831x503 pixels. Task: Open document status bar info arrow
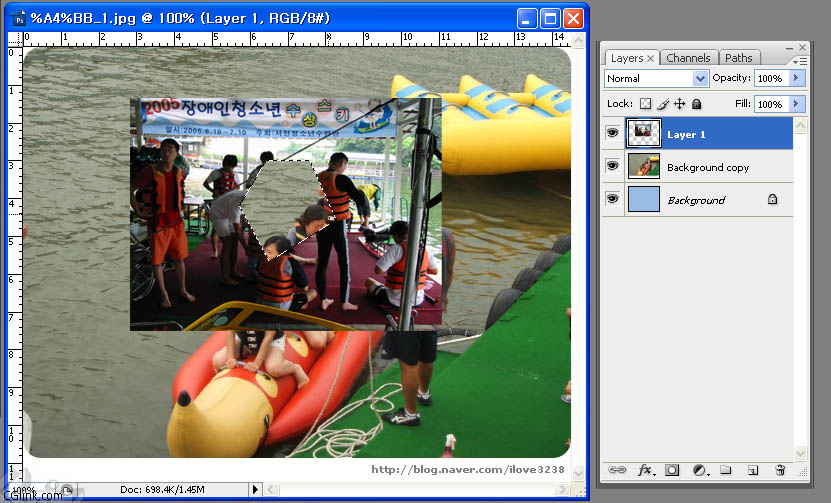[x=255, y=489]
